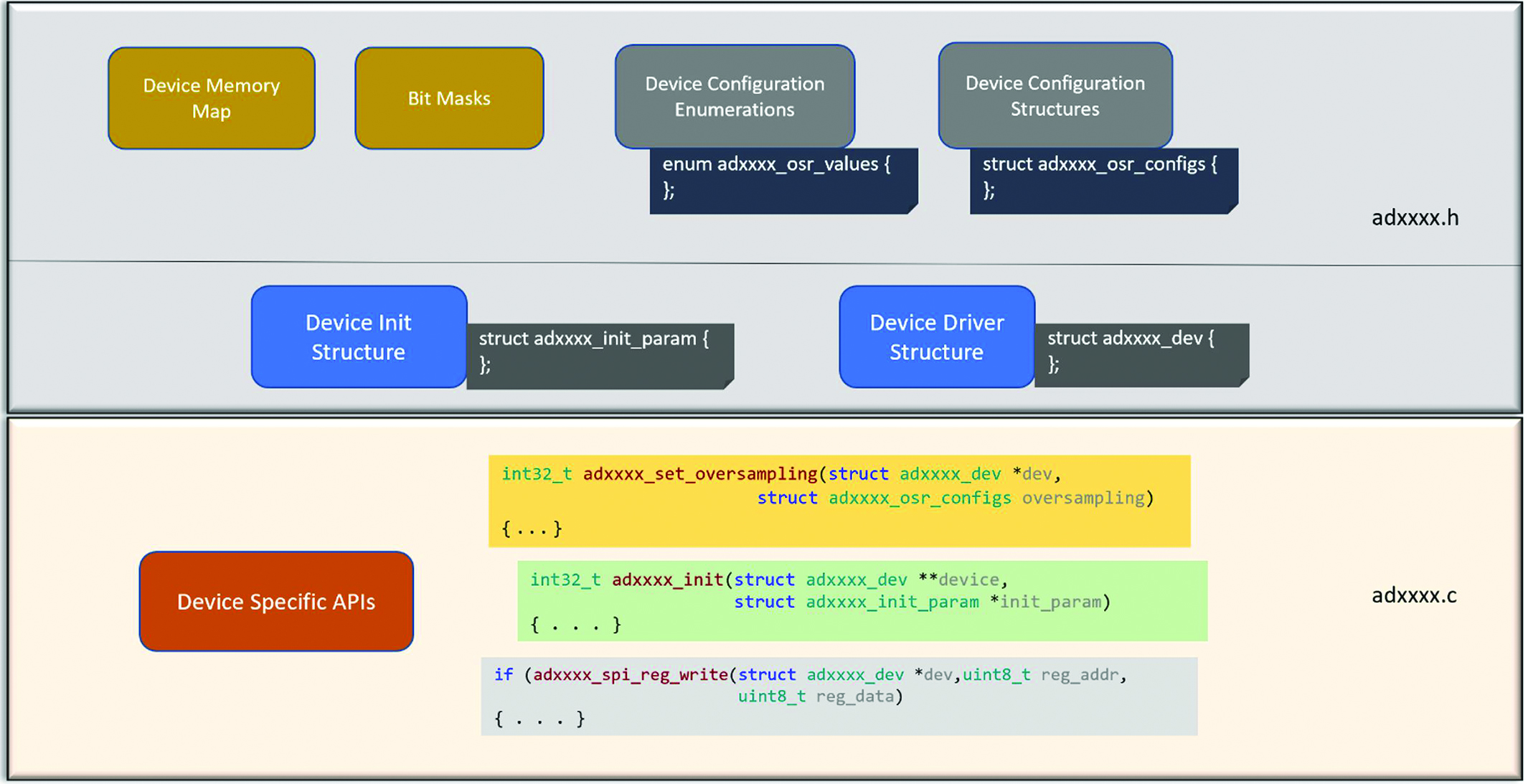Screen dimensions: 1528x784
Task: Click adxxxx_init_param type in green box
Action: (x=892, y=602)
